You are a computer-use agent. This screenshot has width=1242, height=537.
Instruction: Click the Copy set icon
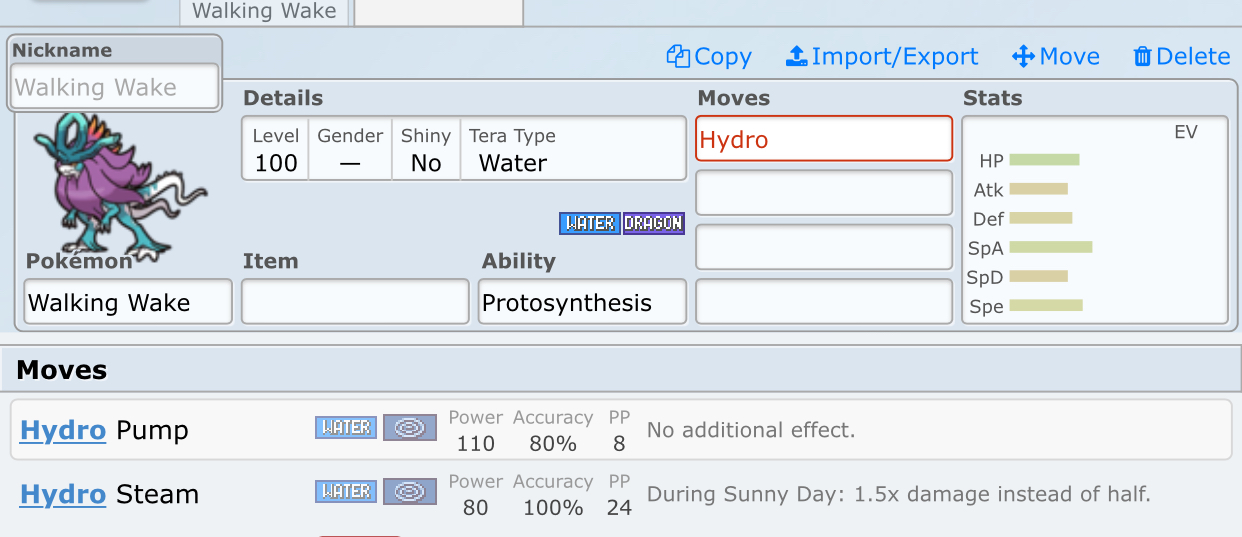[x=679, y=57]
